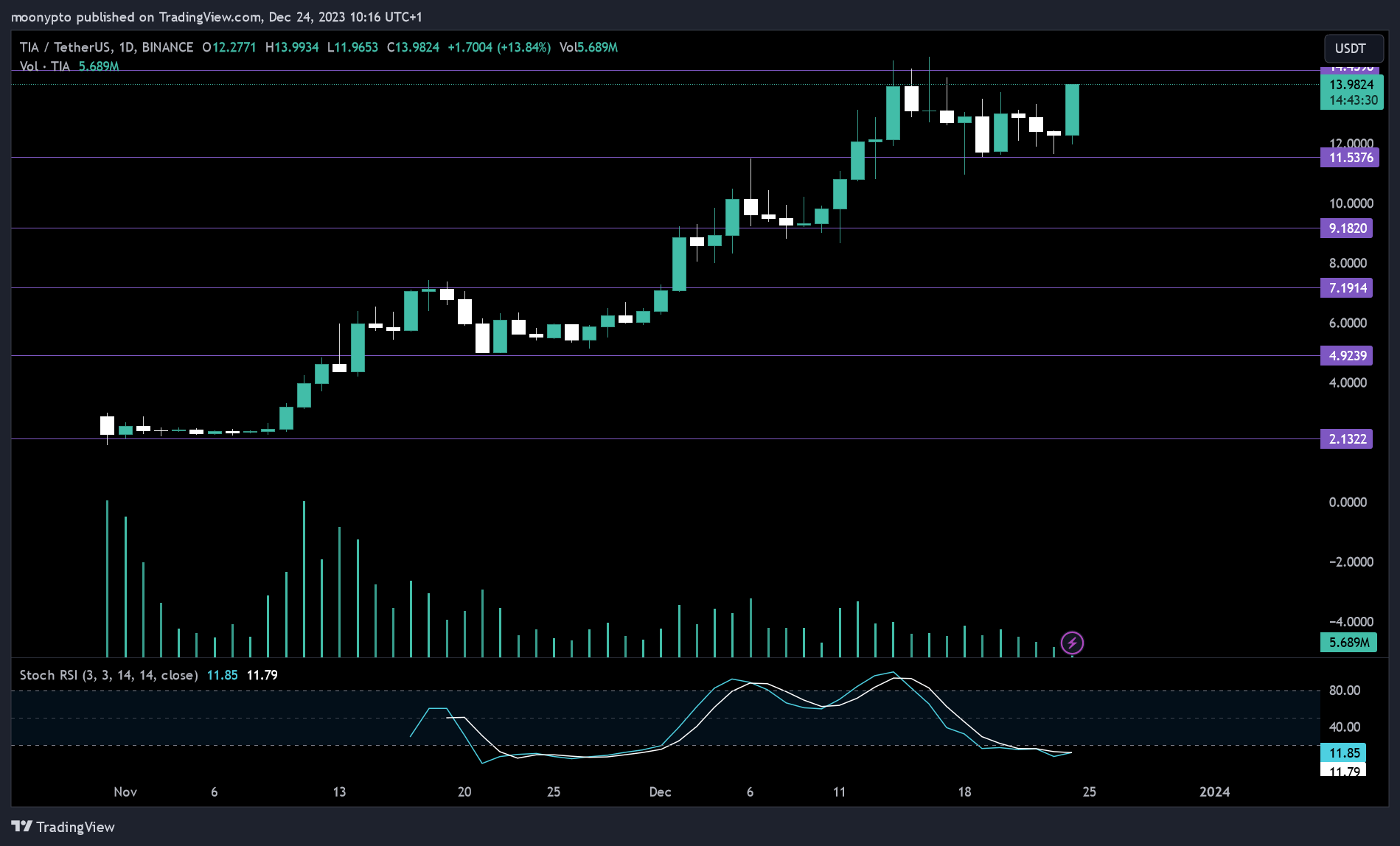The width and height of the screenshot is (1400, 846).
Task: Click the BINANCE exchange label
Action: click(167, 47)
